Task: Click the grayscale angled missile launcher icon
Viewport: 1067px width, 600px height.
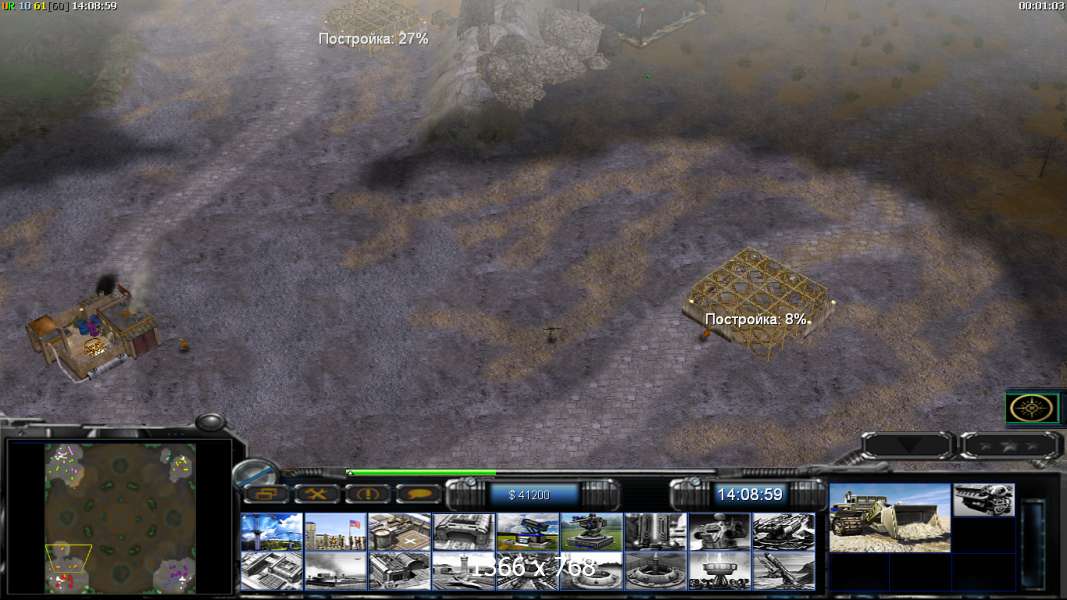Action: (783, 570)
